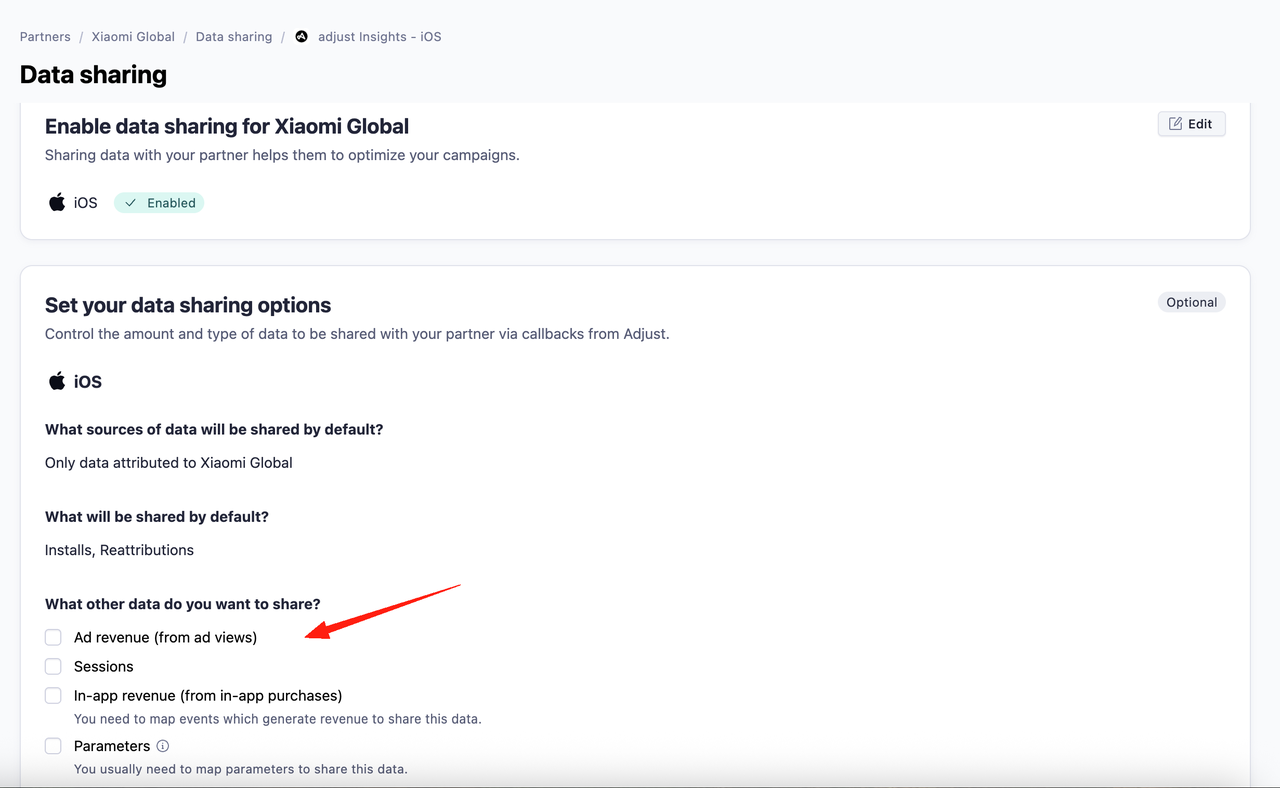Toggle the Parameters checkbox

coord(53,746)
